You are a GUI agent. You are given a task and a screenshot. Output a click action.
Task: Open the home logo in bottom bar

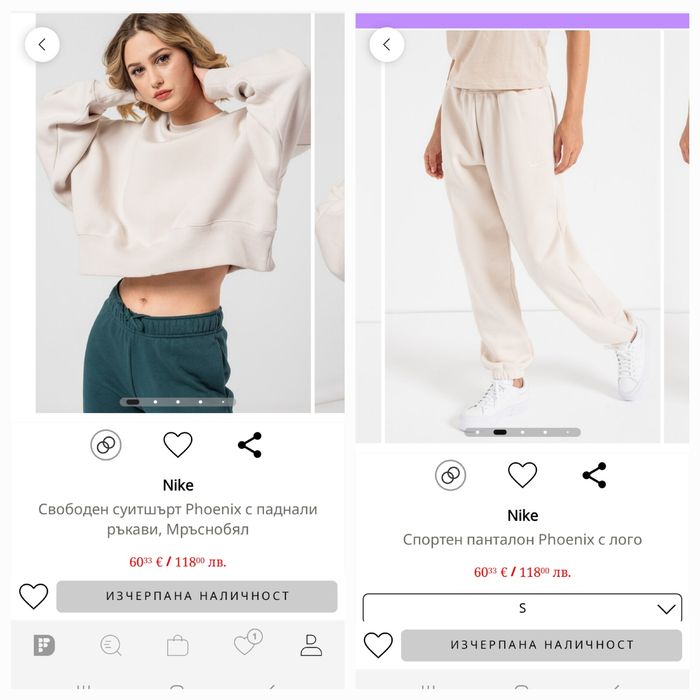pyautogui.click(x=44, y=646)
